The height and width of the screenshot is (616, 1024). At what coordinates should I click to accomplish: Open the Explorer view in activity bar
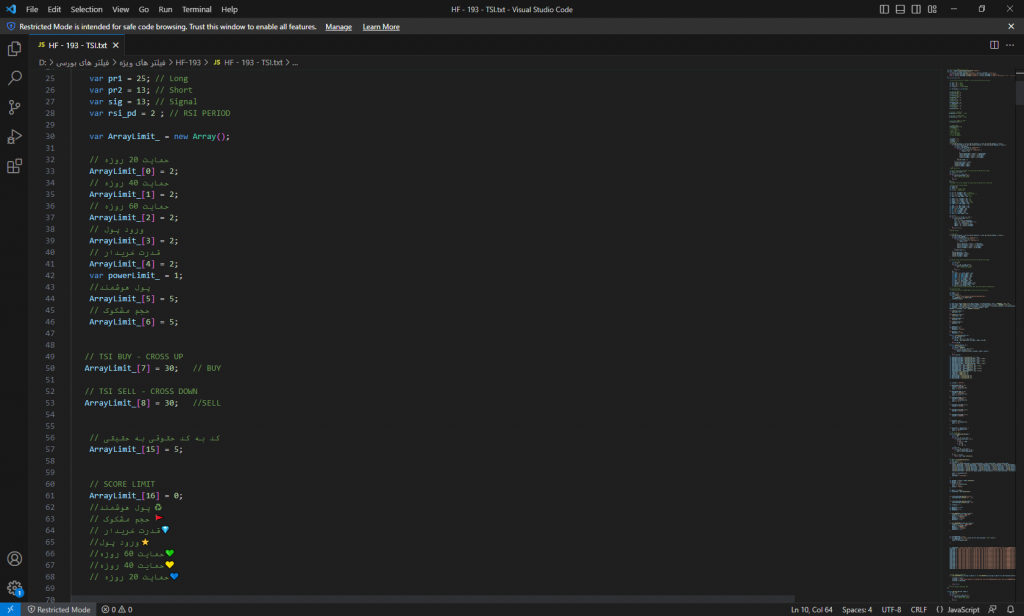tap(14, 48)
